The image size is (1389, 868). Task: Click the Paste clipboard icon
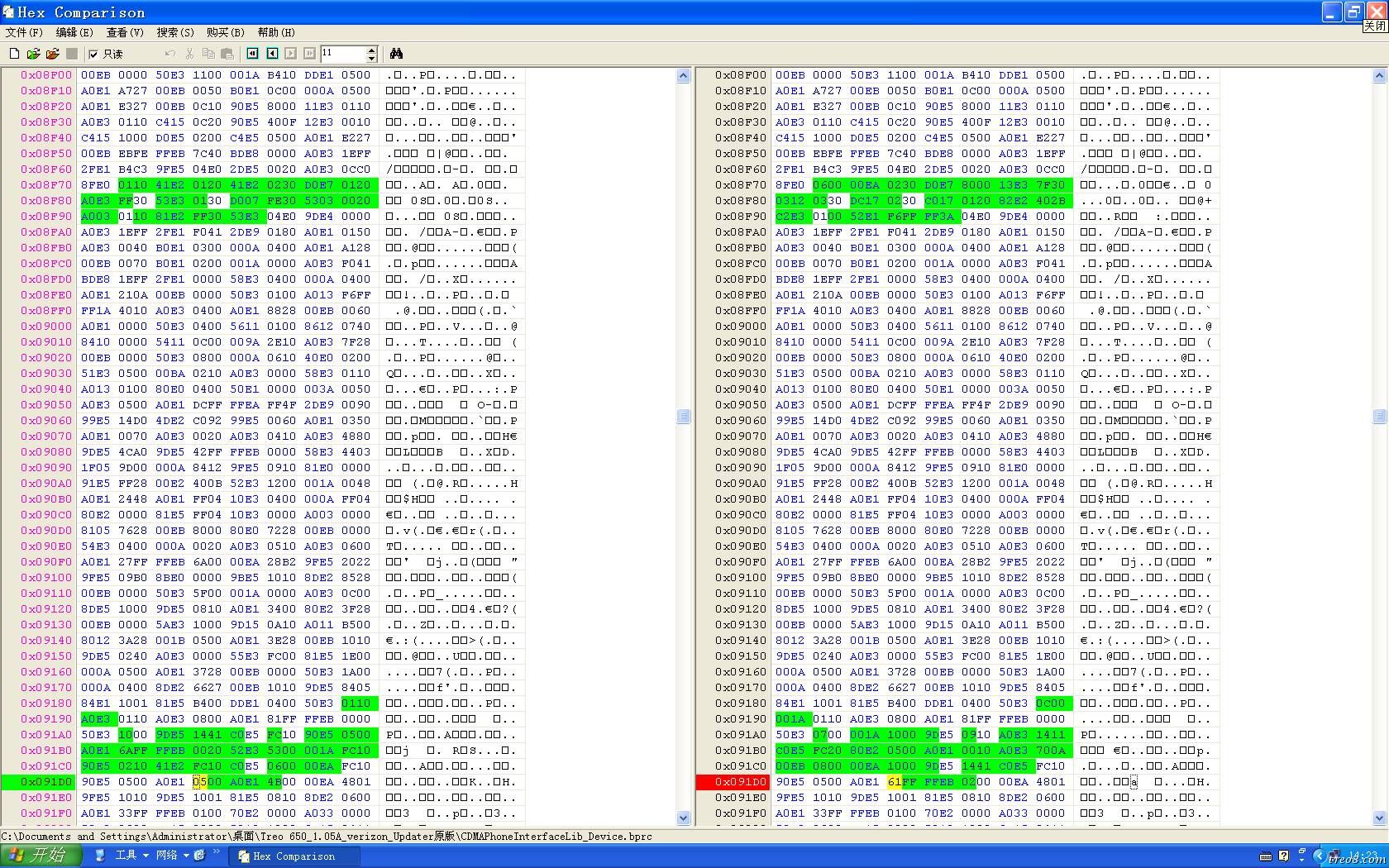pos(227,54)
